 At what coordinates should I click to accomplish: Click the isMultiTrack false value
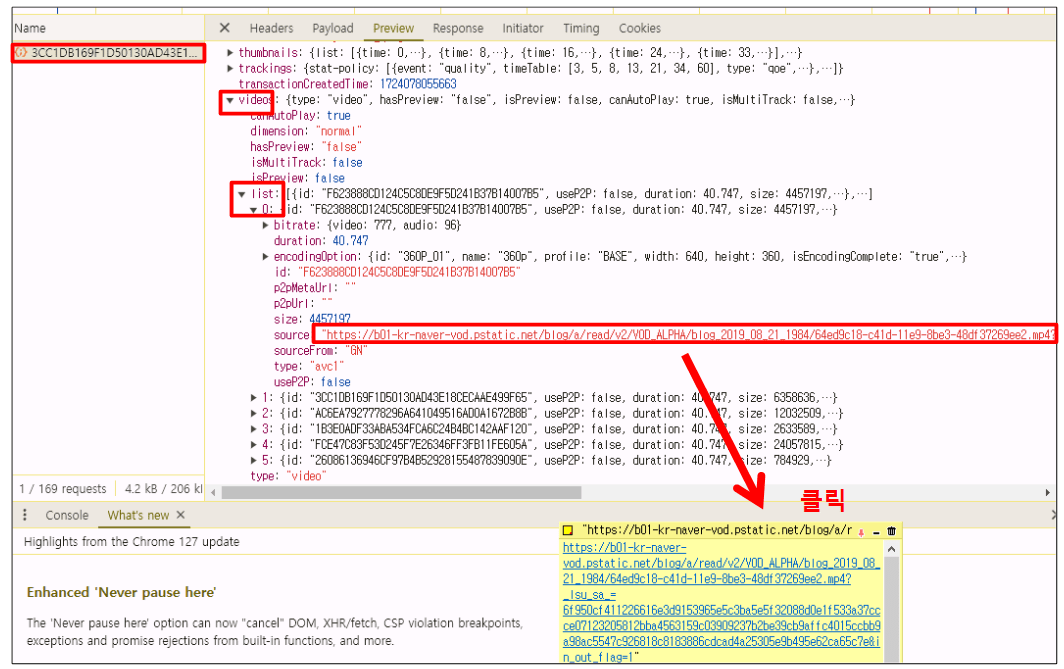[347, 162]
